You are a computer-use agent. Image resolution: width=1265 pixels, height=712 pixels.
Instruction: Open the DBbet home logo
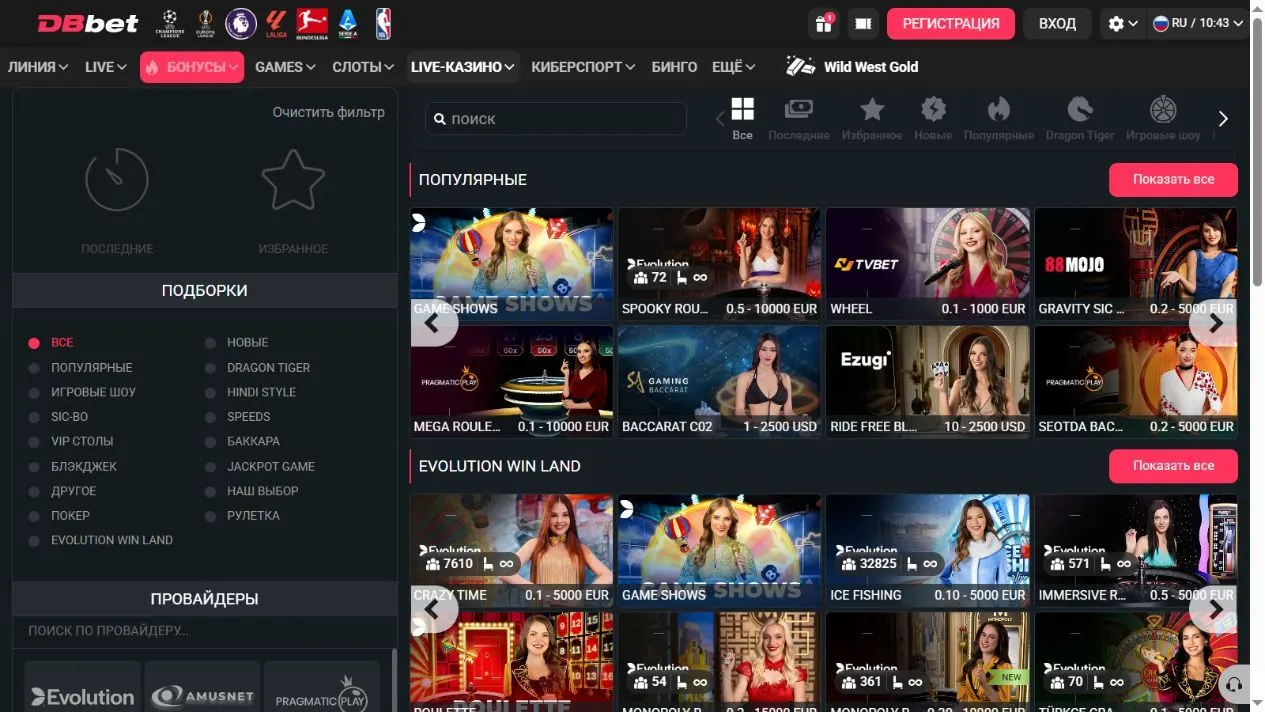88,24
